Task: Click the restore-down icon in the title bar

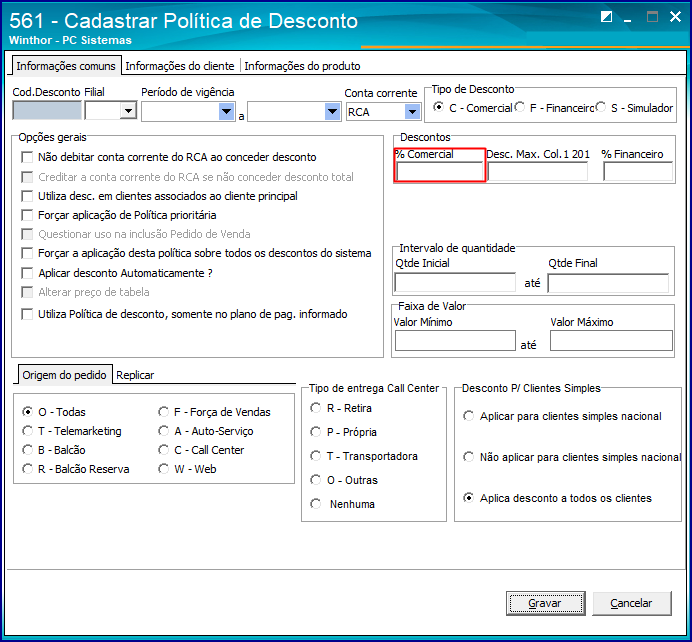Action: click(606, 17)
